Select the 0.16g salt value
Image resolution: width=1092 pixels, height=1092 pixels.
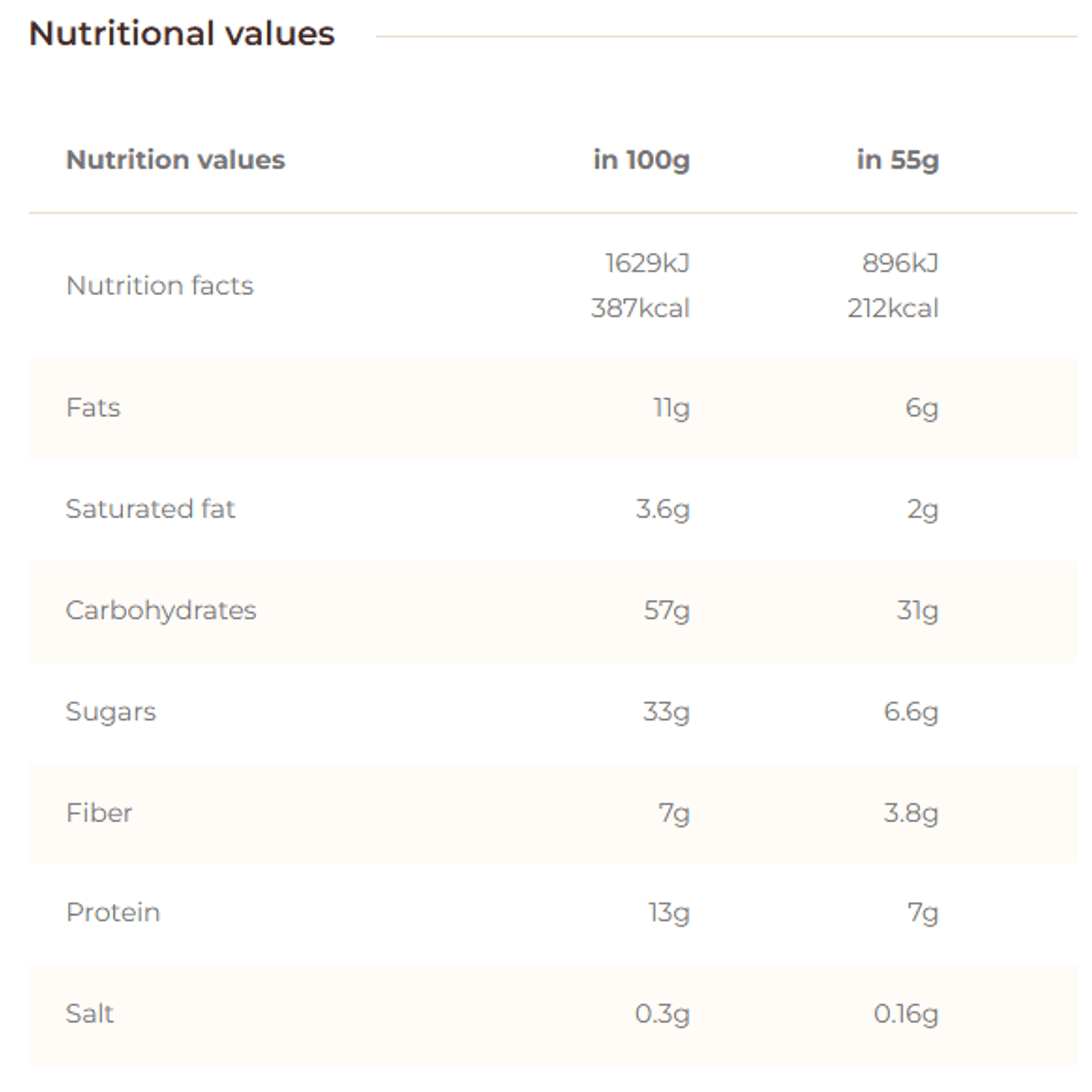tap(906, 1014)
